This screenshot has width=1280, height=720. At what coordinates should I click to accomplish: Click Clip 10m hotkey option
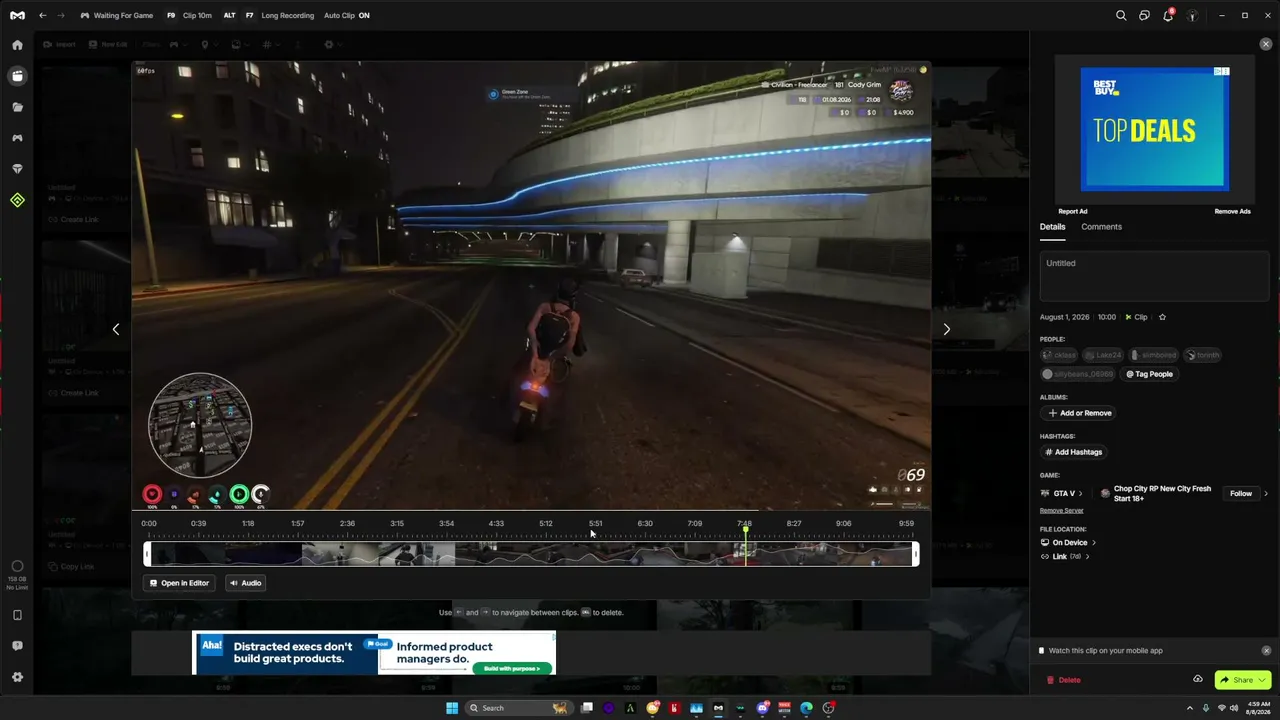(x=189, y=16)
